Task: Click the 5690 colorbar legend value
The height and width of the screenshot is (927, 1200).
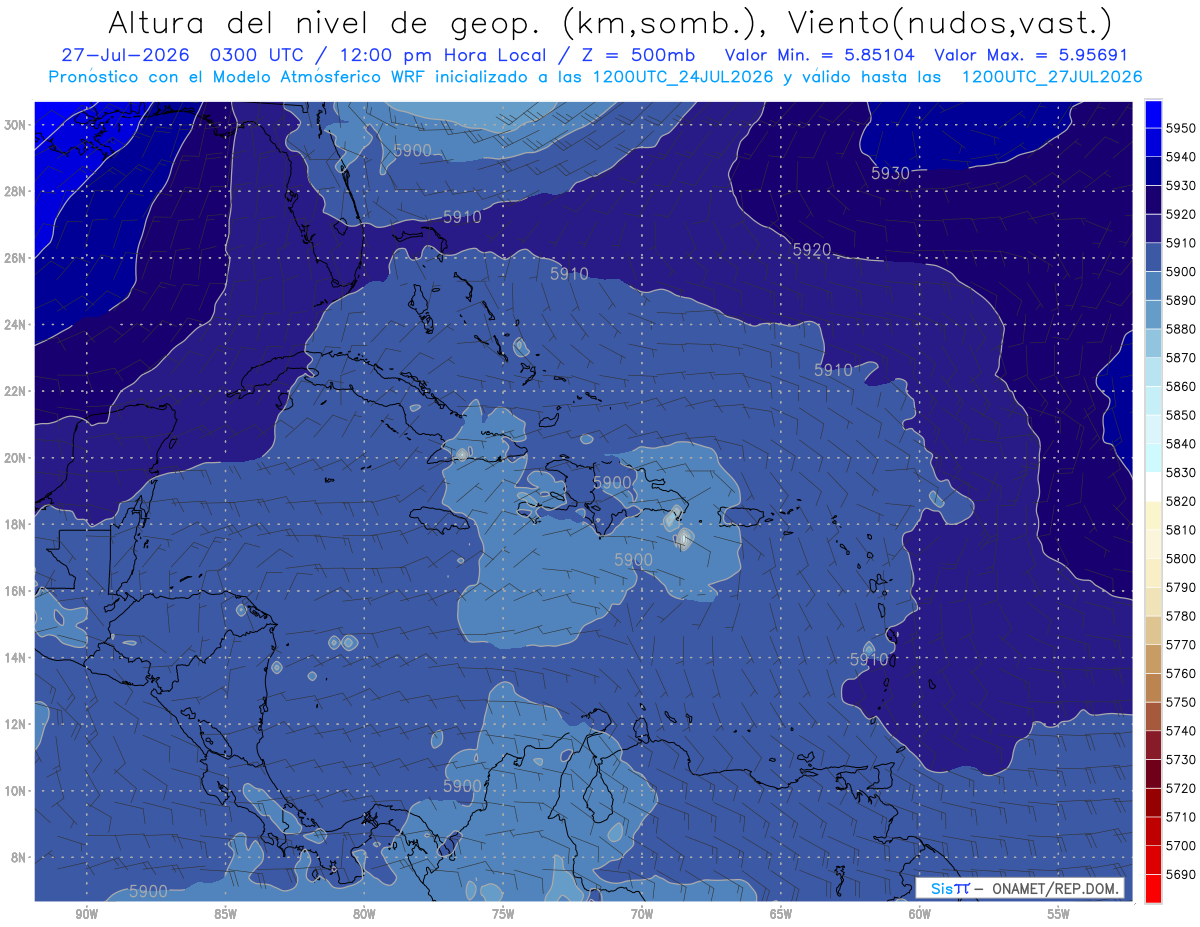Action: (x=1180, y=874)
